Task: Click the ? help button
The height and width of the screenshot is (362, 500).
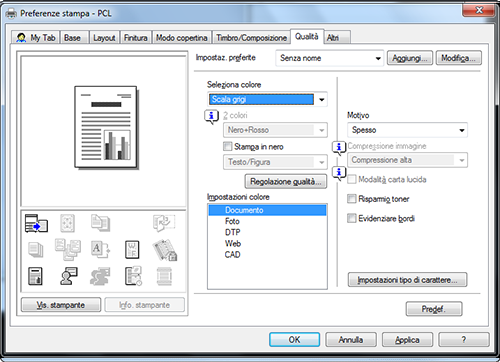Action: pos(464,340)
